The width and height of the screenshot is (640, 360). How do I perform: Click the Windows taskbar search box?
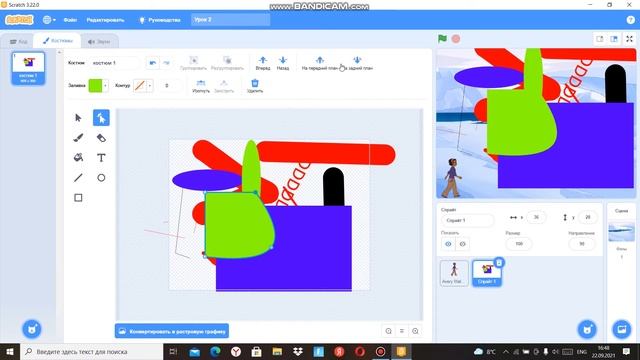tap(91, 351)
